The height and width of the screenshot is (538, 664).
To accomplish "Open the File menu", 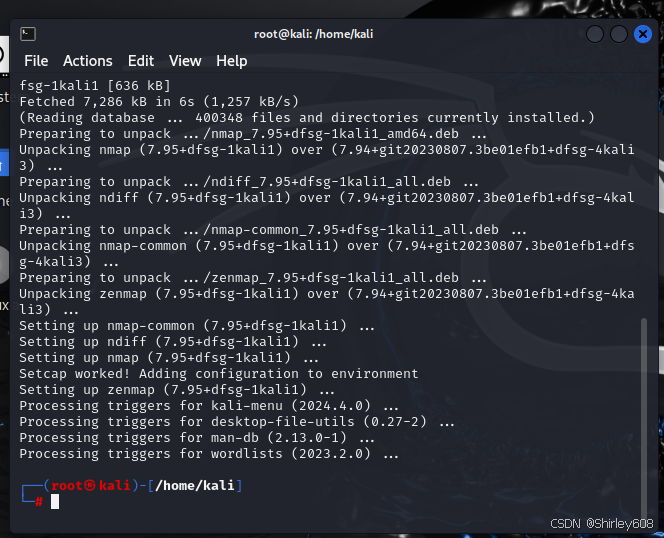I will [x=36, y=61].
